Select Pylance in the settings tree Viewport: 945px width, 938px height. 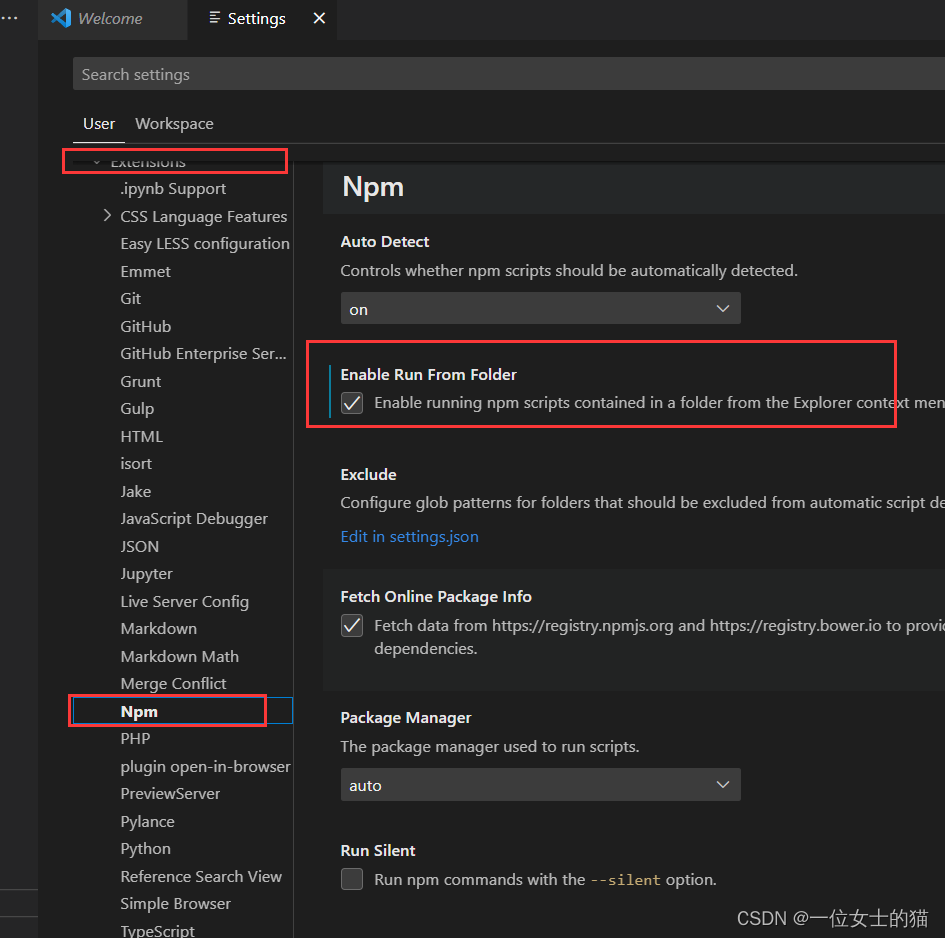(x=147, y=821)
